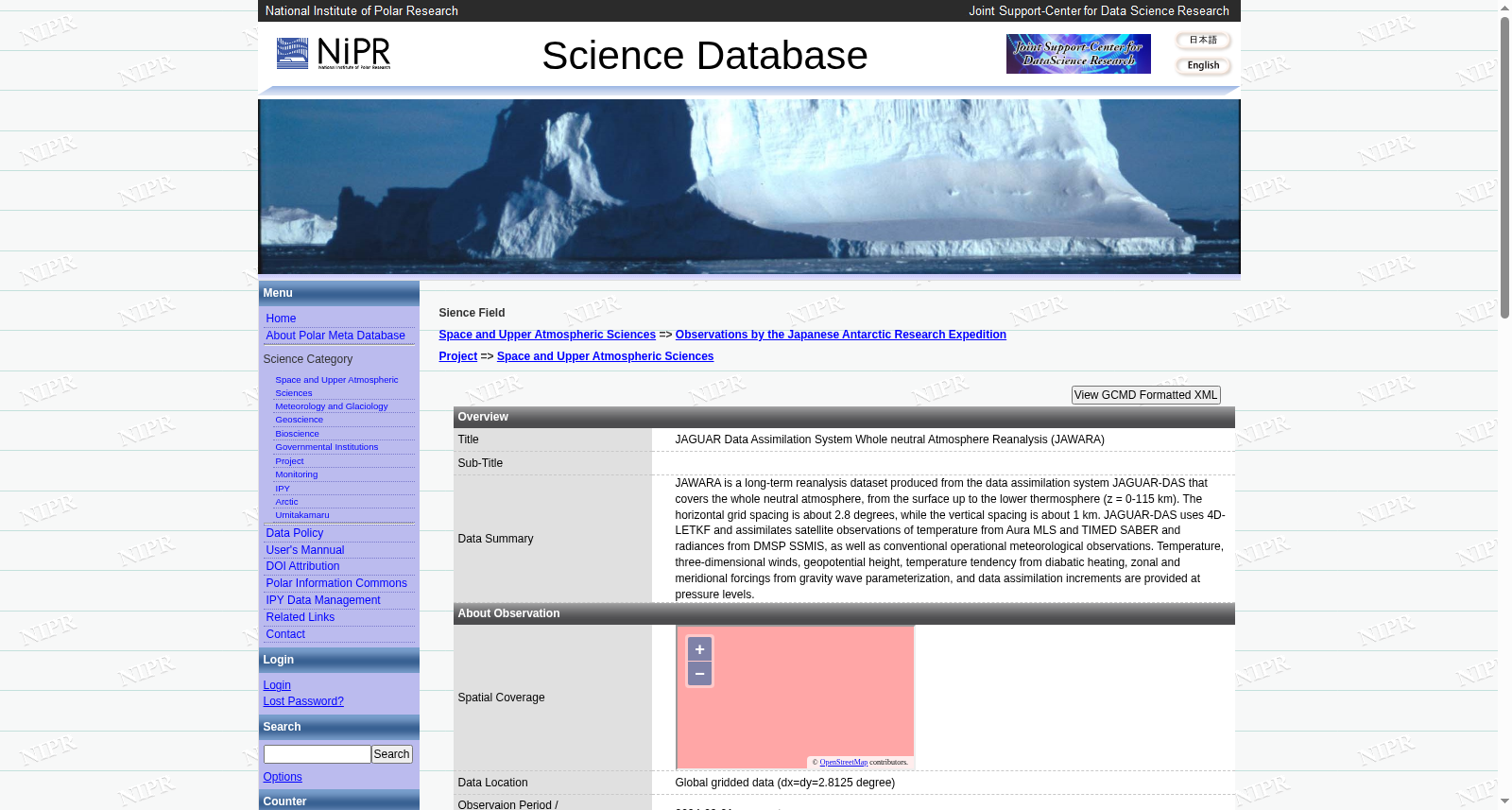1512x810 pixels.
Task: Click Joint Support-Center for Data Science Research header text
Action: [x=1099, y=10]
